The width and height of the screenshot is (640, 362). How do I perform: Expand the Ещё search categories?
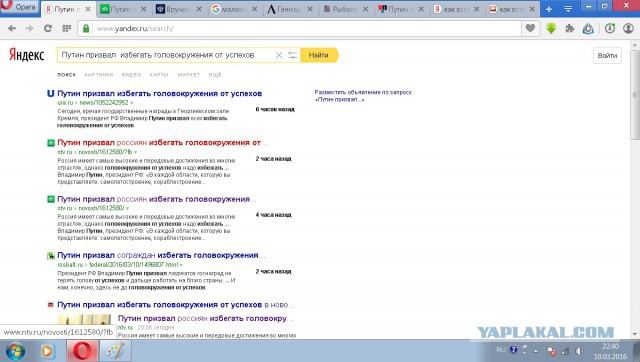[215, 75]
